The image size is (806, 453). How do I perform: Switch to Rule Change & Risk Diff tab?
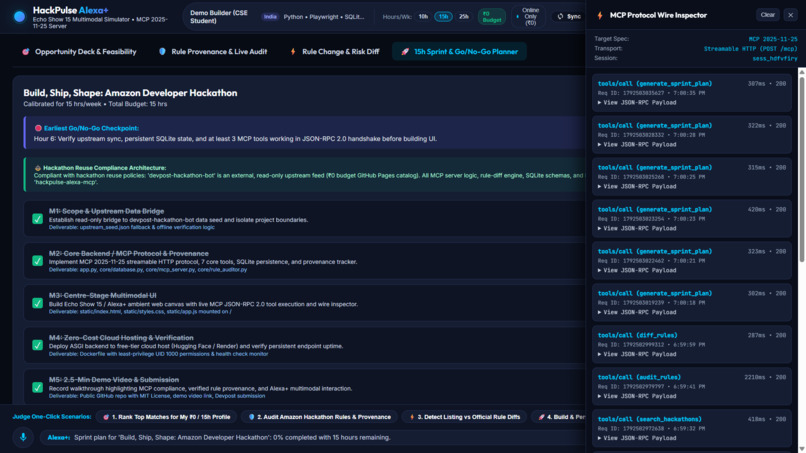point(335,51)
